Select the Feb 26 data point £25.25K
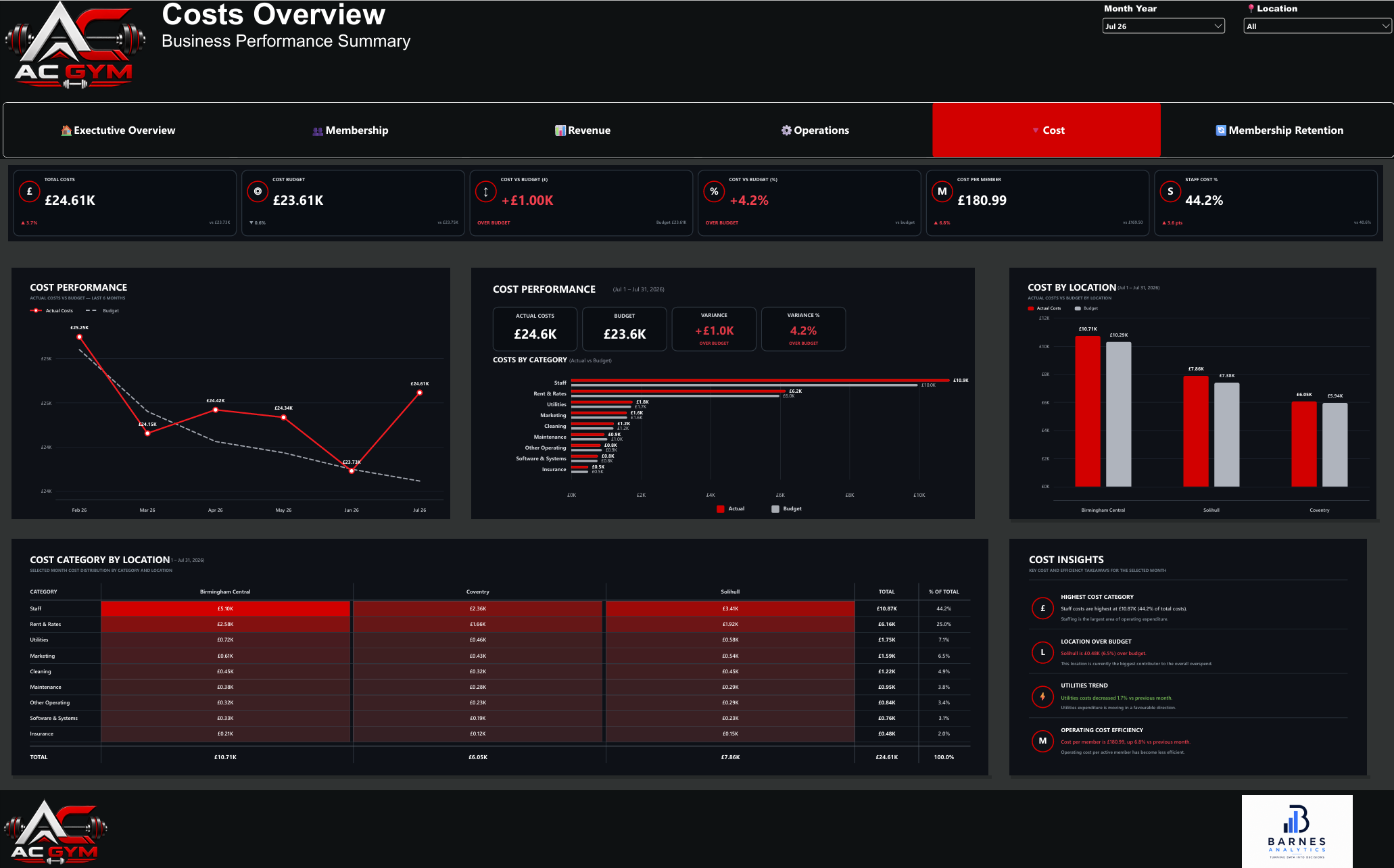1394x868 pixels. (x=80, y=337)
